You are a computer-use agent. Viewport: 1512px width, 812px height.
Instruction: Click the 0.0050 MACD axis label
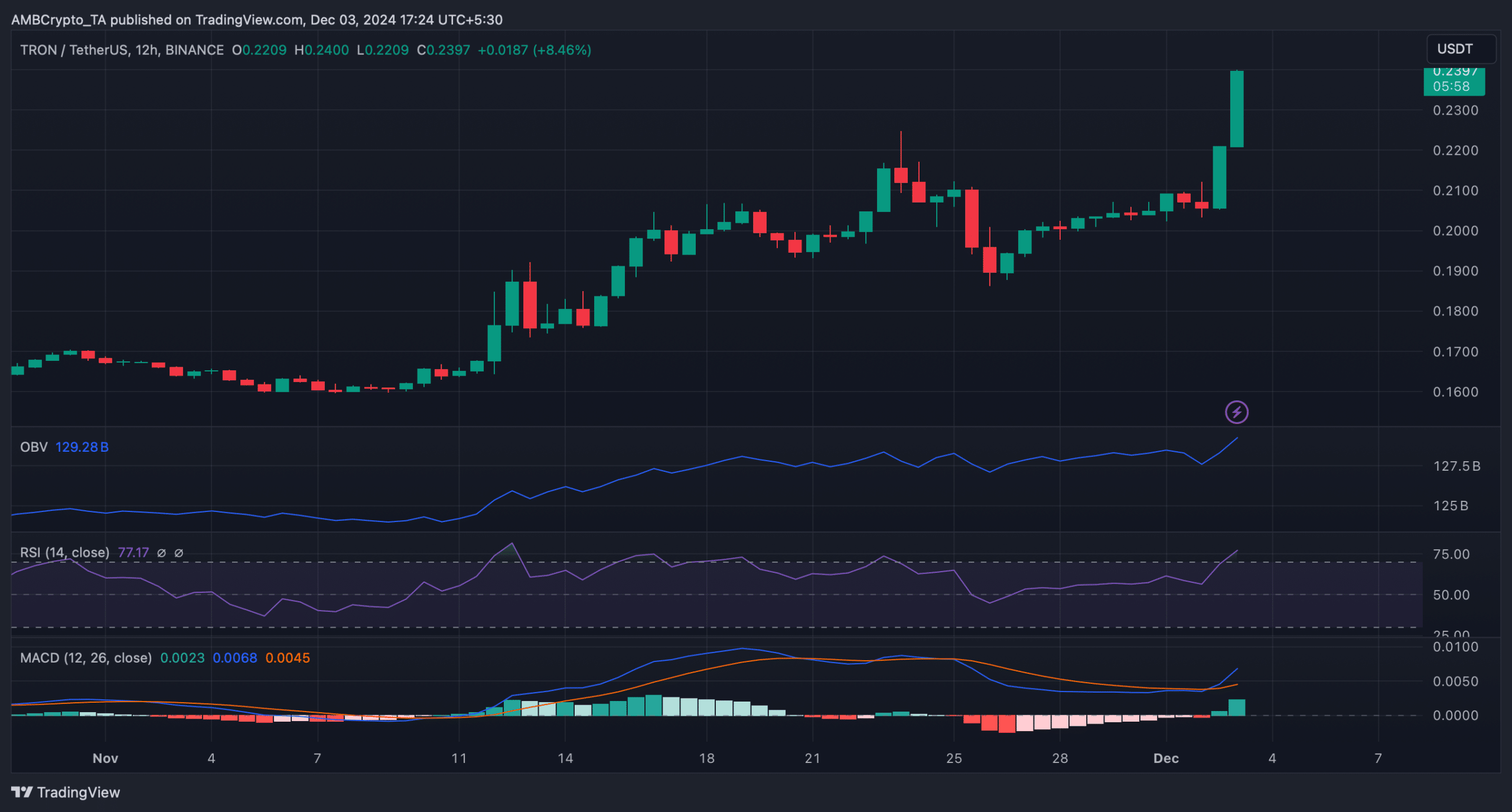[1456, 681]
